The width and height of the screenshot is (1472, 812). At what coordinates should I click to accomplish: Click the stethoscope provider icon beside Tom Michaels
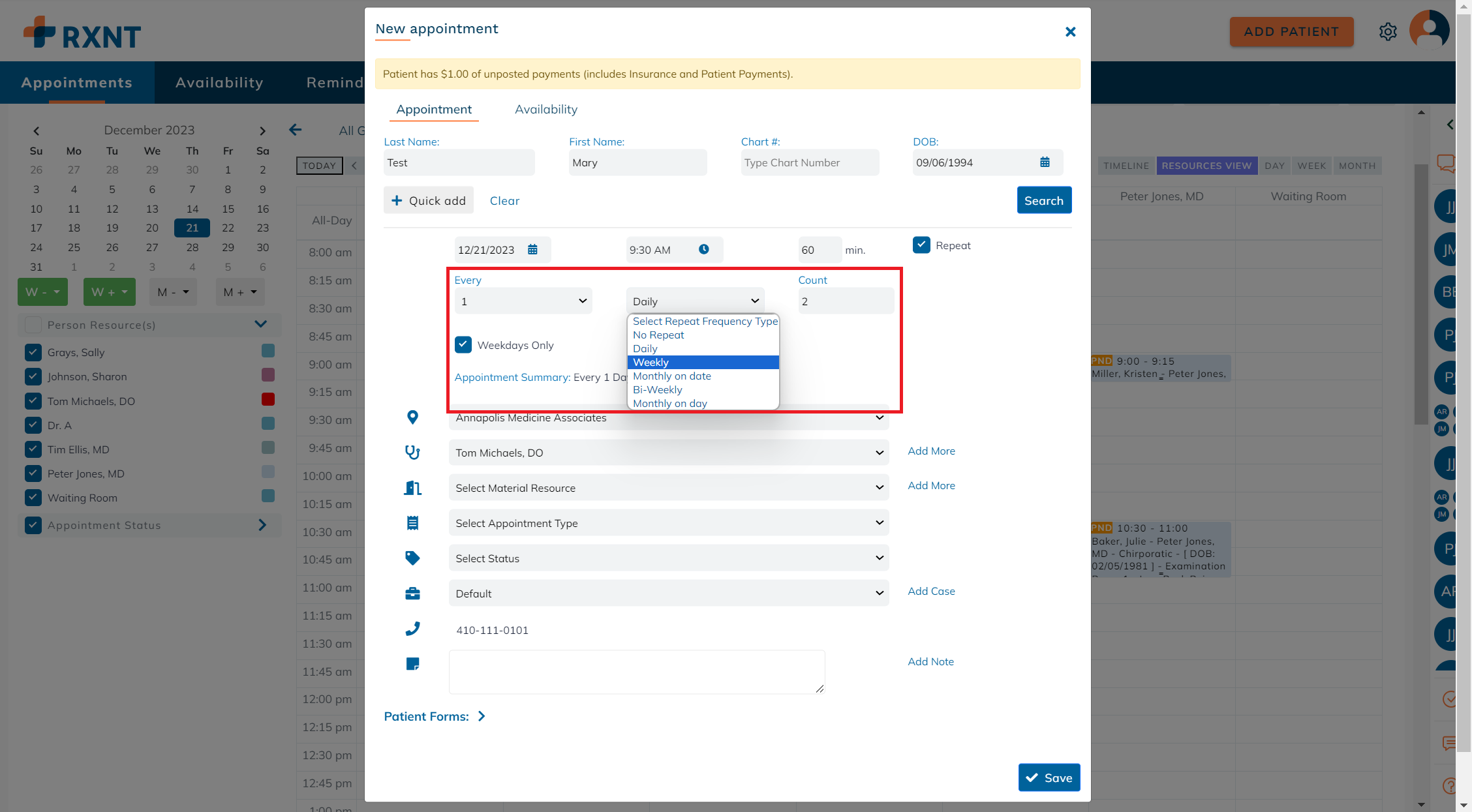click(412, 452)
